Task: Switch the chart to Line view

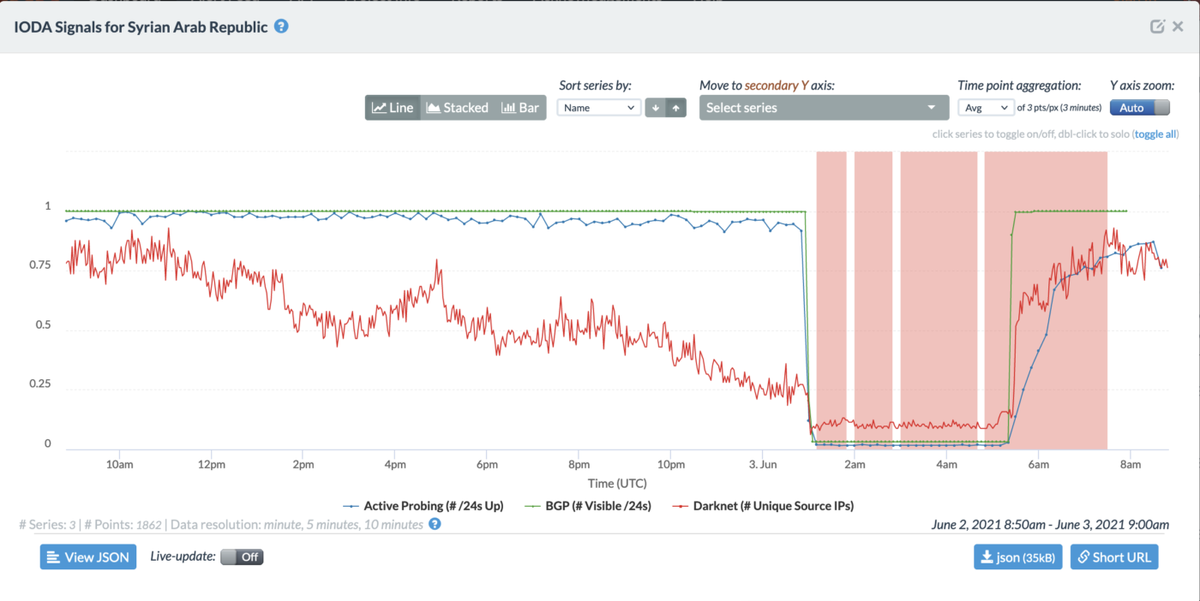Action: pos(393,108)
